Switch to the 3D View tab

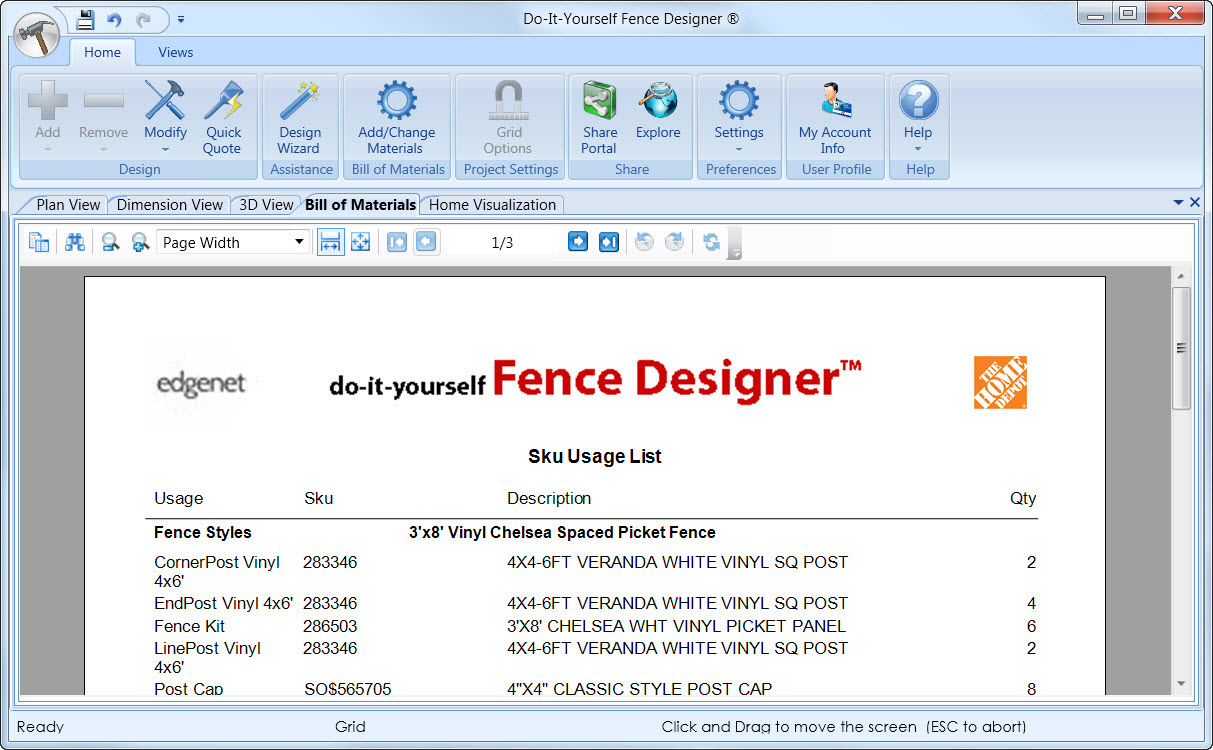266,205
